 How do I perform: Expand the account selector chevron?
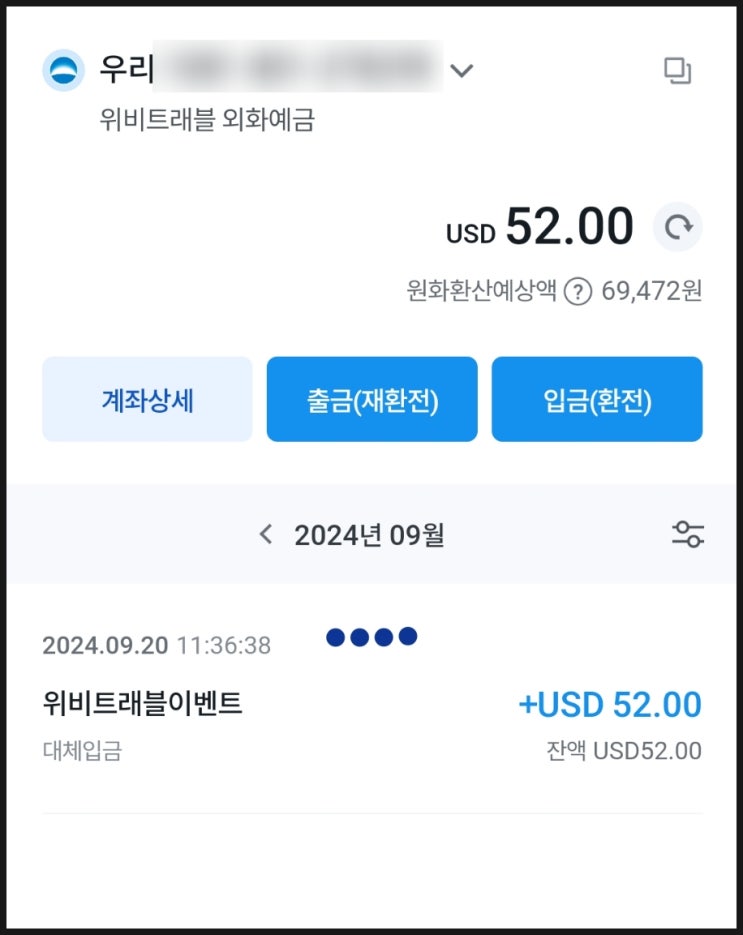[461, 70]
